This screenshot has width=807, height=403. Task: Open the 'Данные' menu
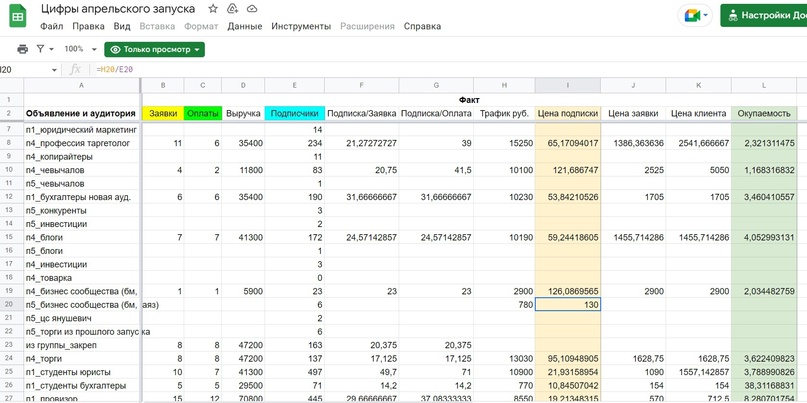click(245, 27)
